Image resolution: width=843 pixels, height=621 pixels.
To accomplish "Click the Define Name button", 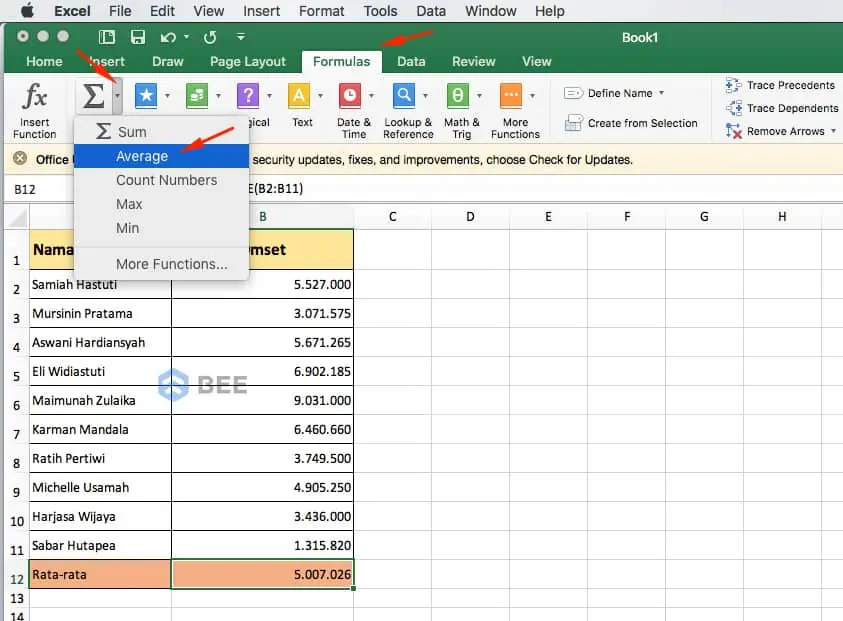I will point(608,93).
